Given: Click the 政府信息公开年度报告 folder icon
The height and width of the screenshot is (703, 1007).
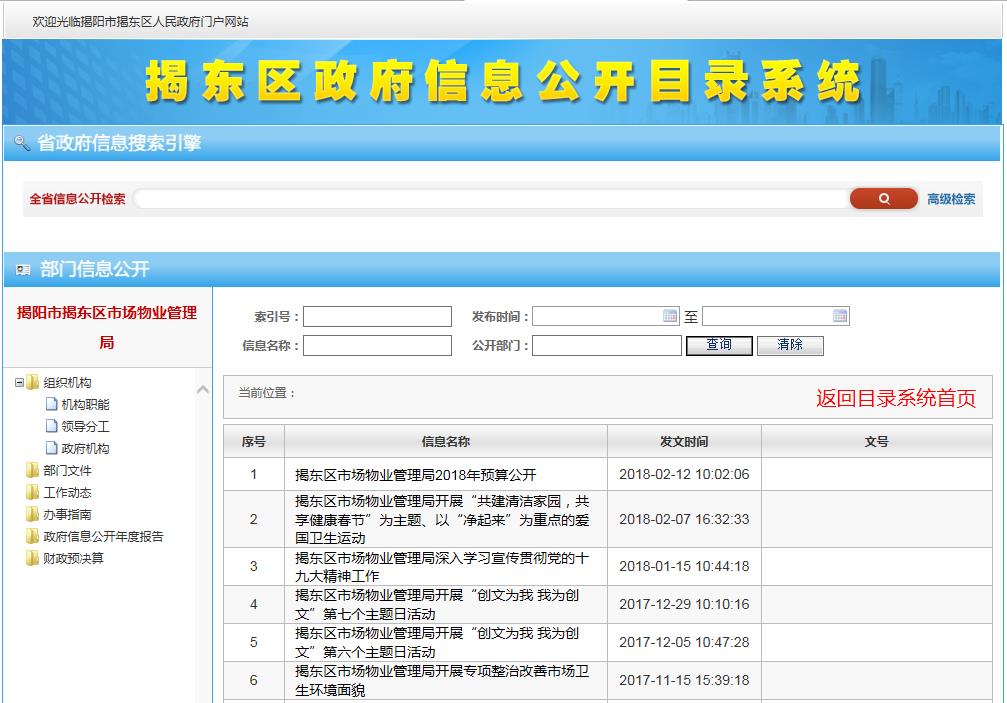Looking at the screenshot, I should [x=33, y=536].
